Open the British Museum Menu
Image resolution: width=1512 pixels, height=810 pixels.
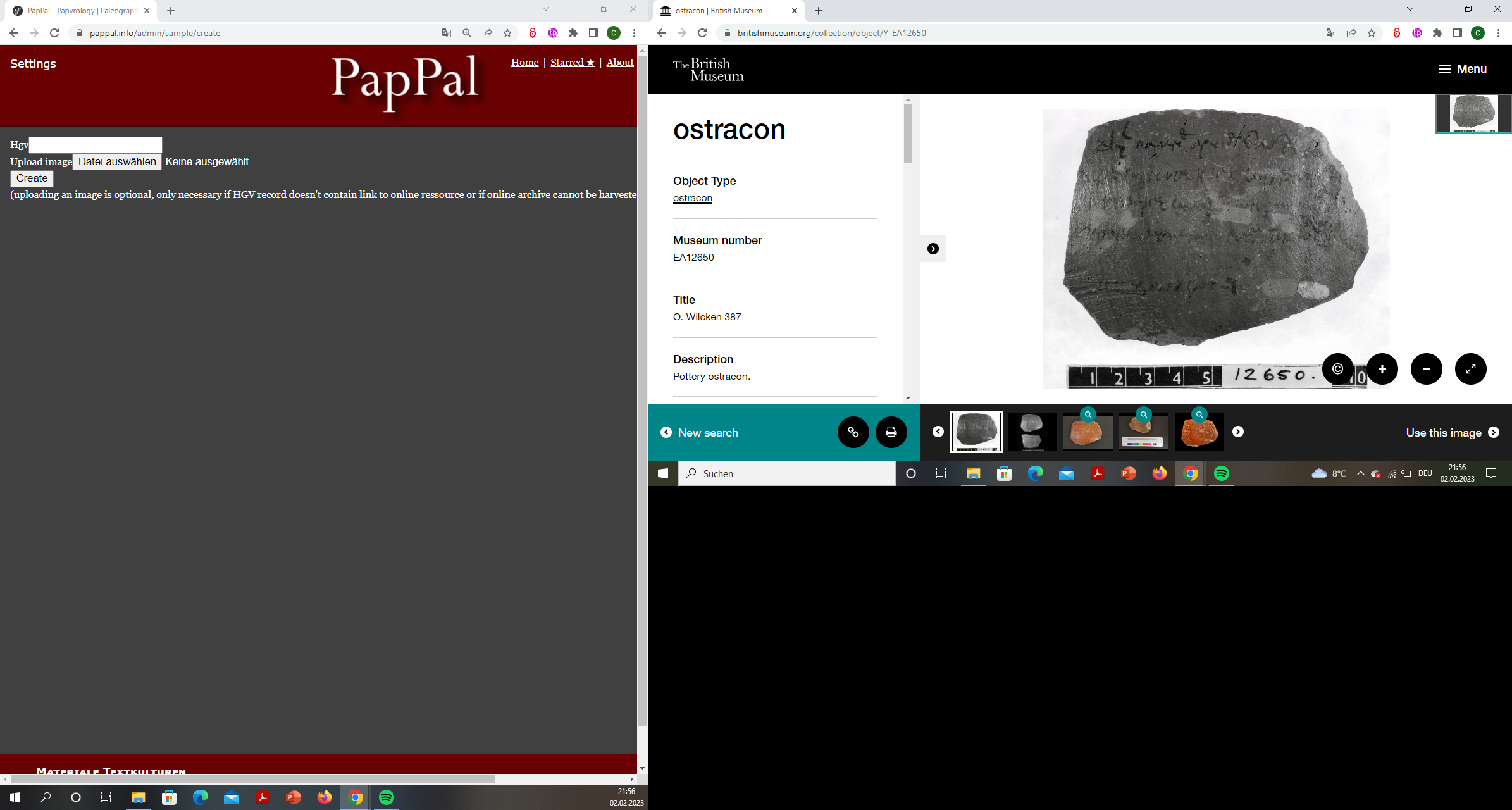[1463, 69]
